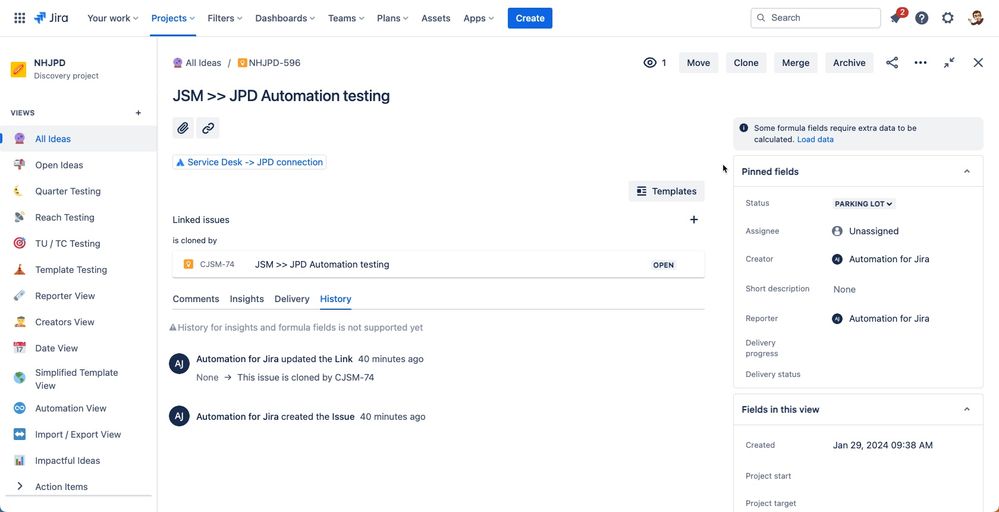Click the Archive button
999x512 pixels.
pyautogui.click(x=849, y=62)
